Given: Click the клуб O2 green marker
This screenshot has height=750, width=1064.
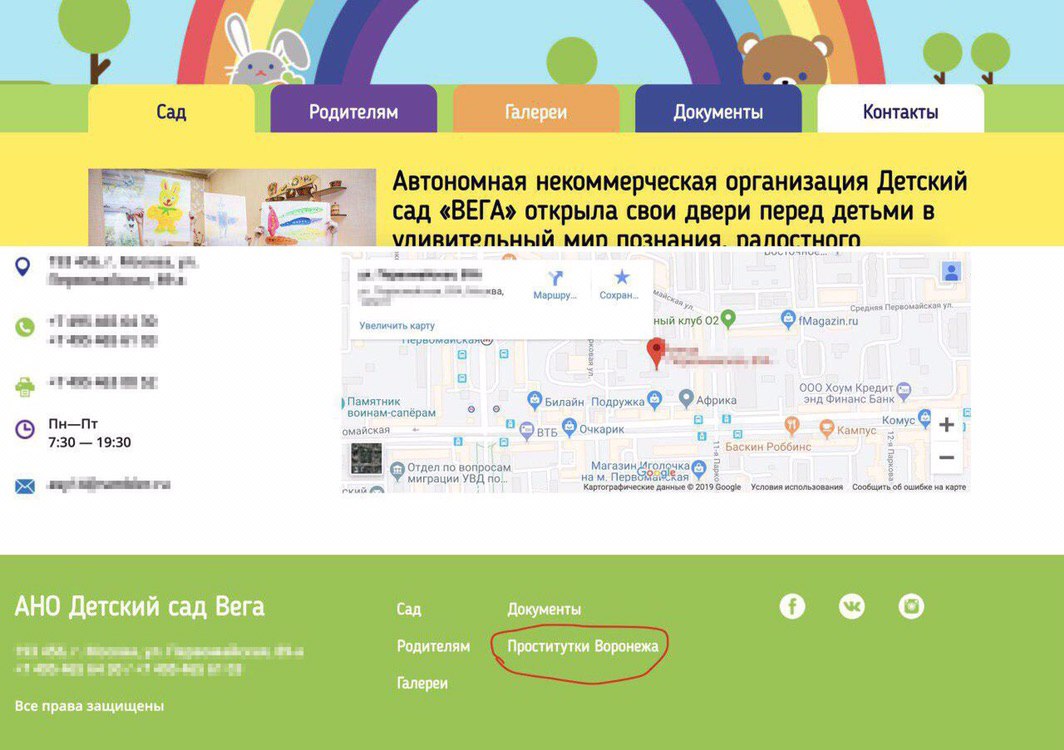Looking at the screenshot, I should (728, 318).
